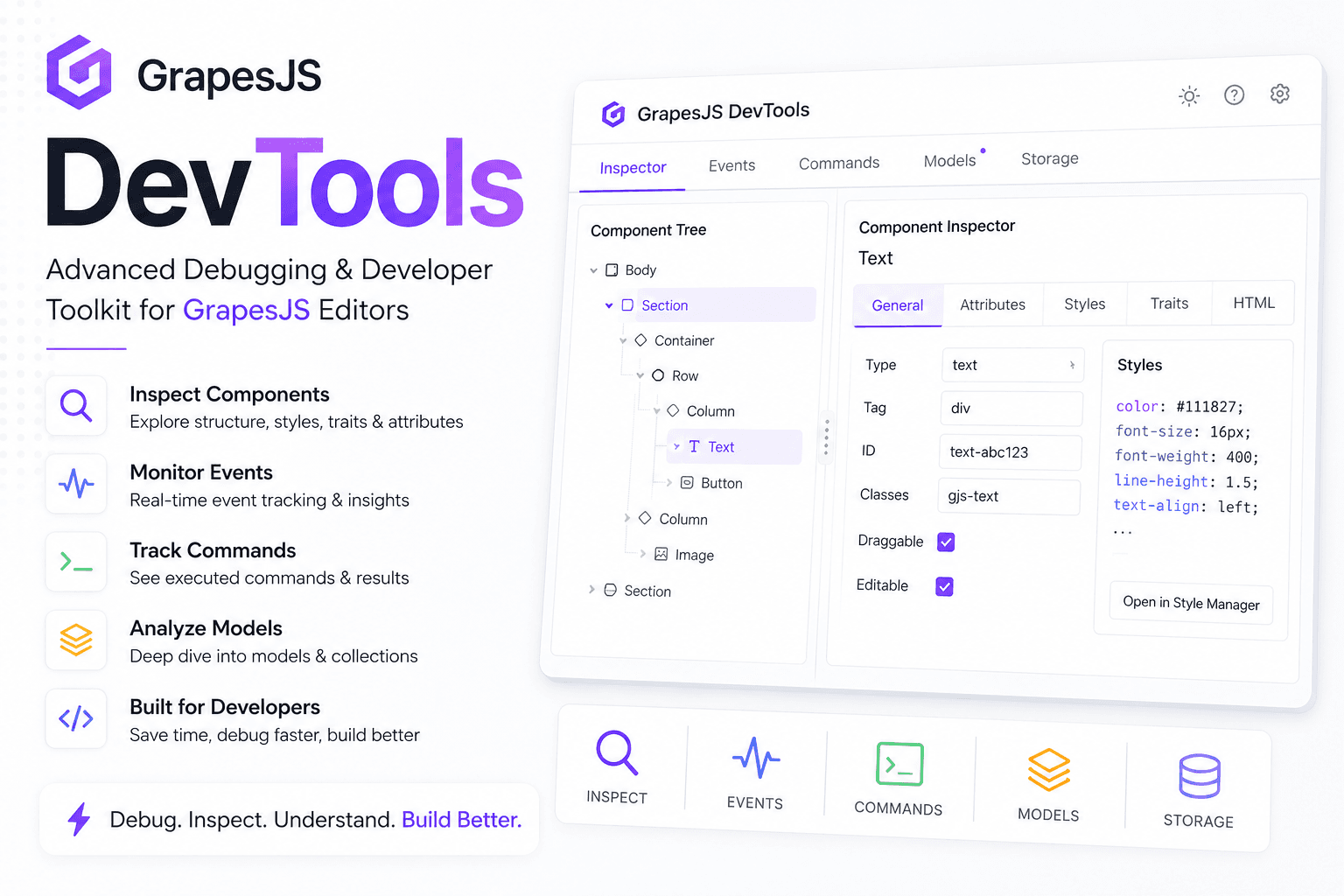Click the Open in Style Manager button

pyautogui.click(x=1191, y=603)
